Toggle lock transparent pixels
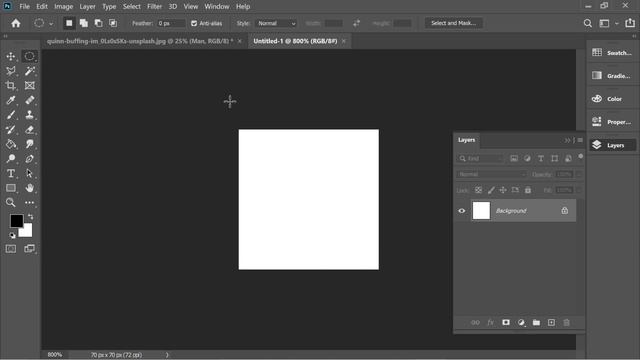This screenshot has height=360, width=640. click(x=478, y=190)
